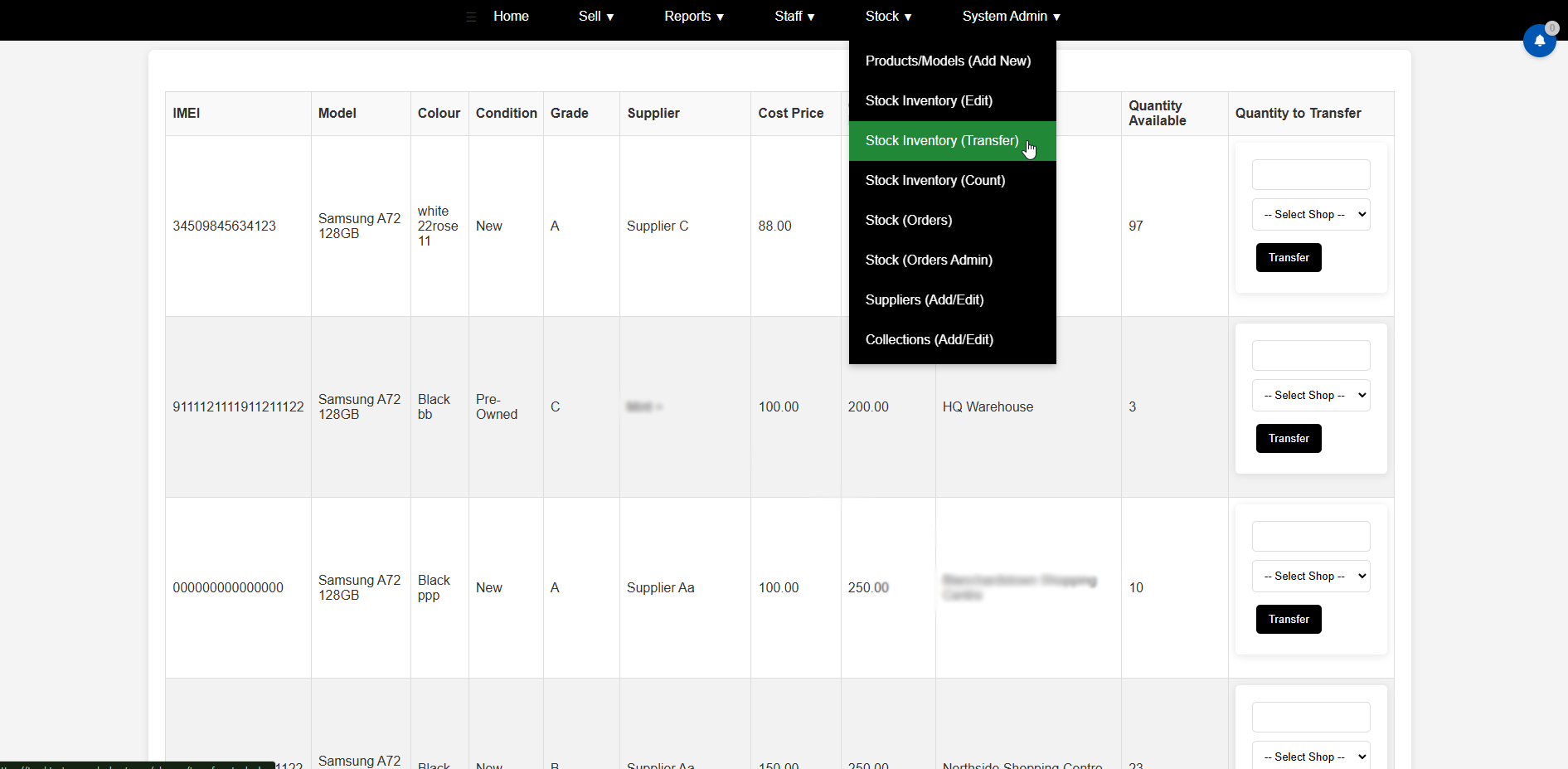Select Suppliers (Add/Edit)

(953, 299)
